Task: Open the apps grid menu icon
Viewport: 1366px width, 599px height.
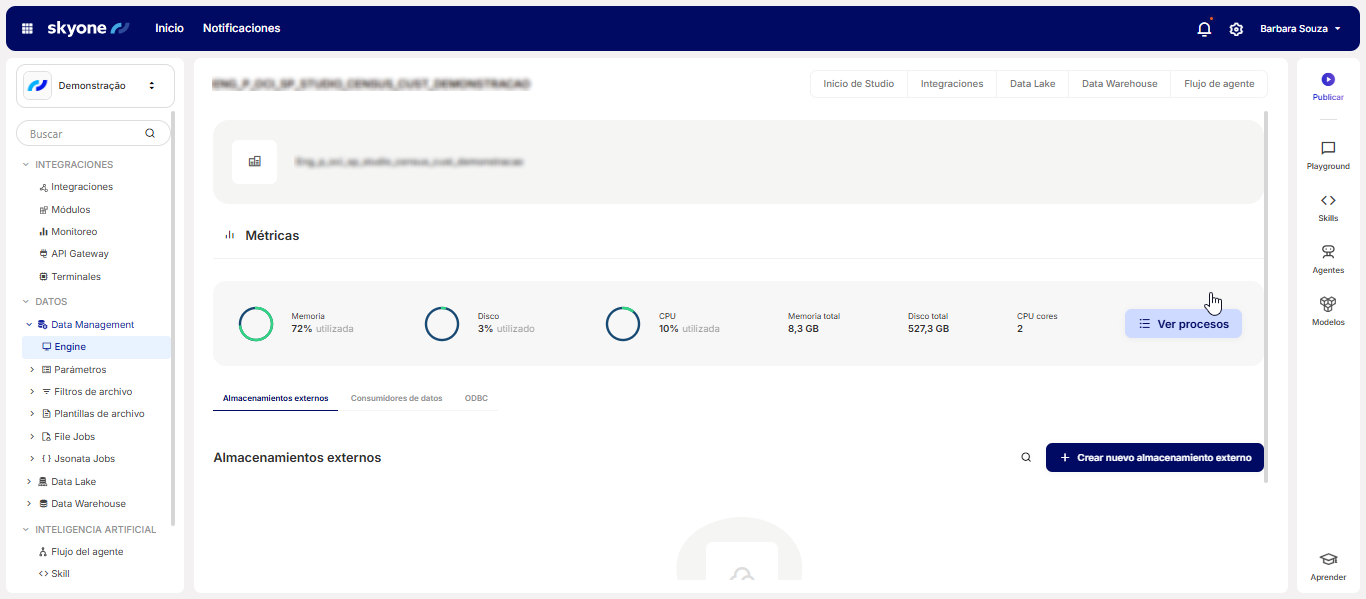Action: coord(27,29)
